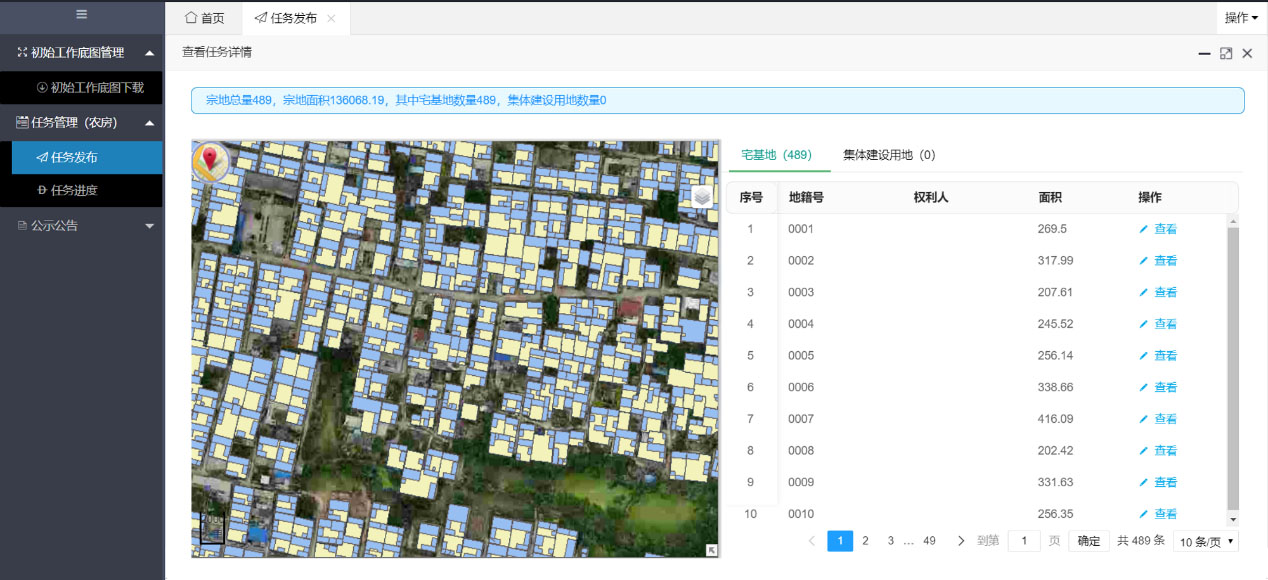Click 查看 for parcel 0002
Viewport: 1268px width, 580px height.
(x=1158, y=261)
